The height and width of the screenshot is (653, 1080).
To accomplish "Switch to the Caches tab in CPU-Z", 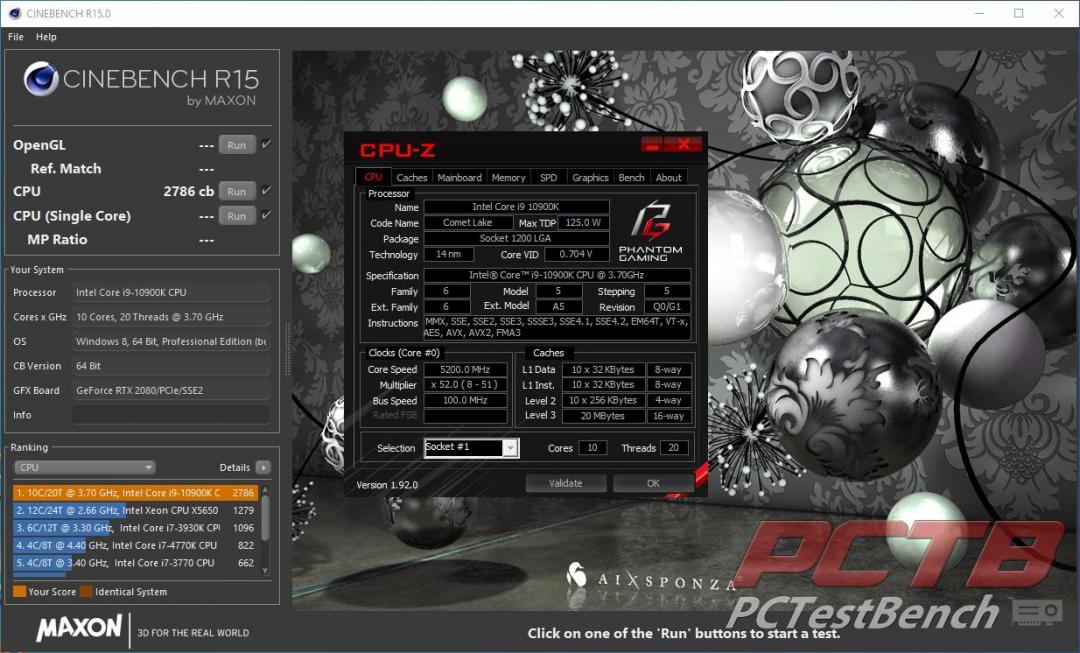I will (x=412, y=177).
